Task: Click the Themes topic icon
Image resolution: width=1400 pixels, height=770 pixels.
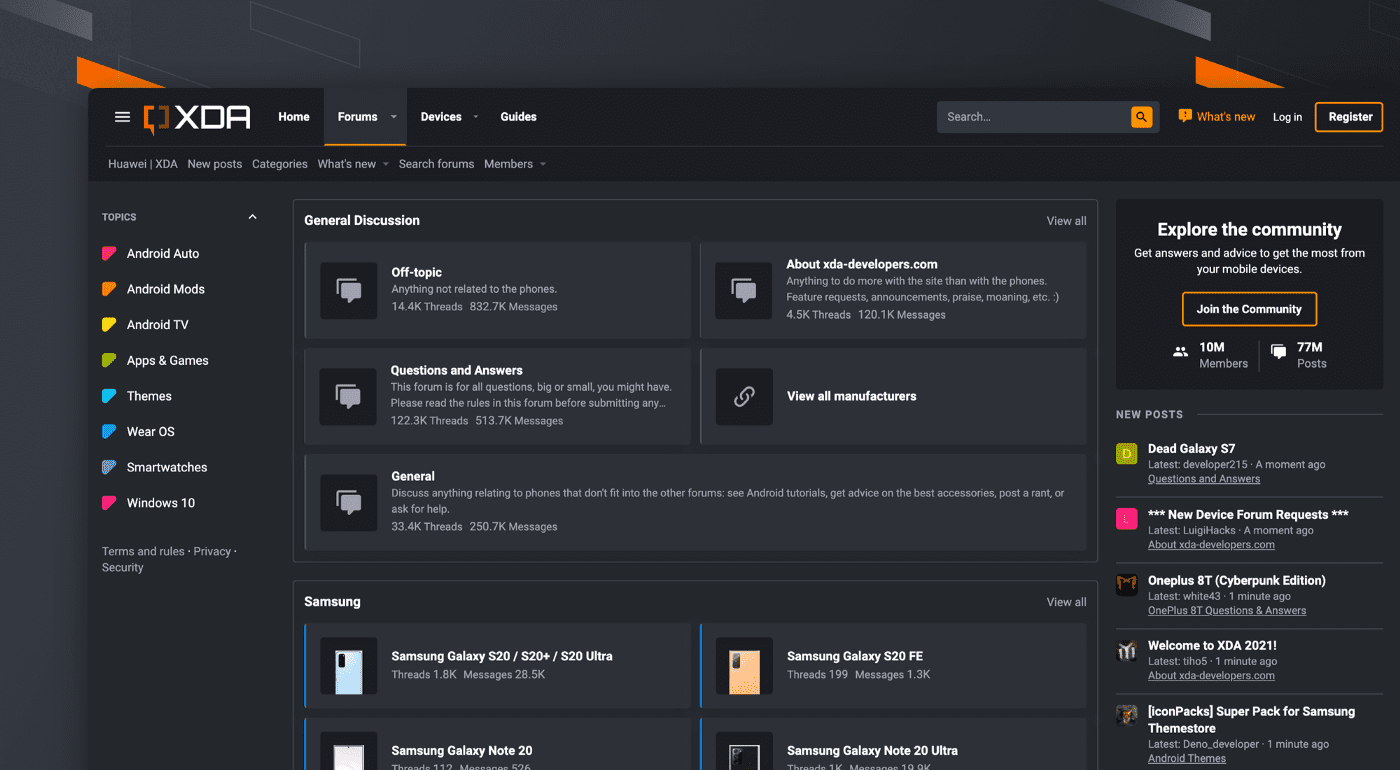Action: 109,396
